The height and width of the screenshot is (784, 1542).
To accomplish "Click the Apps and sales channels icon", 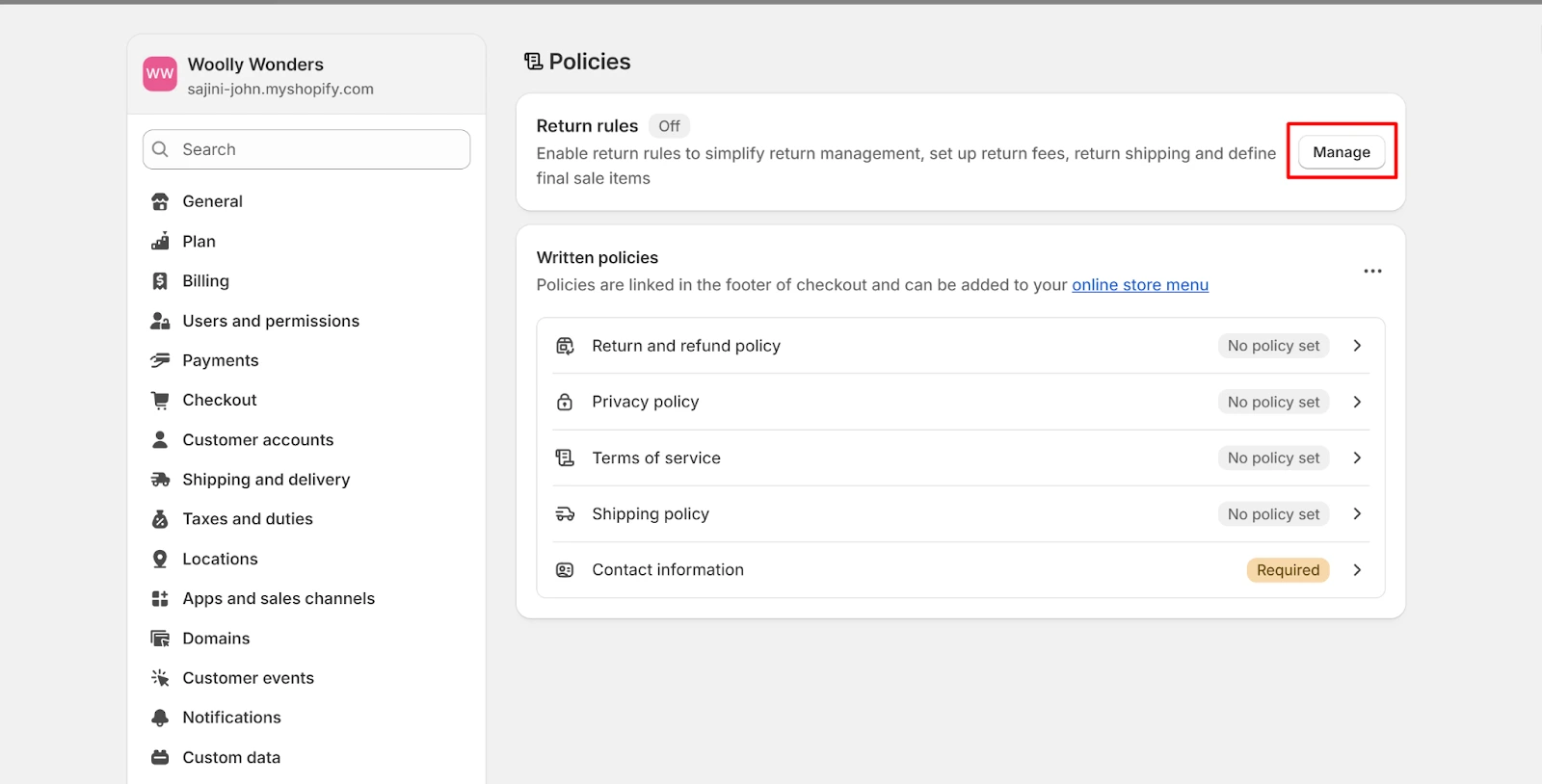I will coord(160,598).
